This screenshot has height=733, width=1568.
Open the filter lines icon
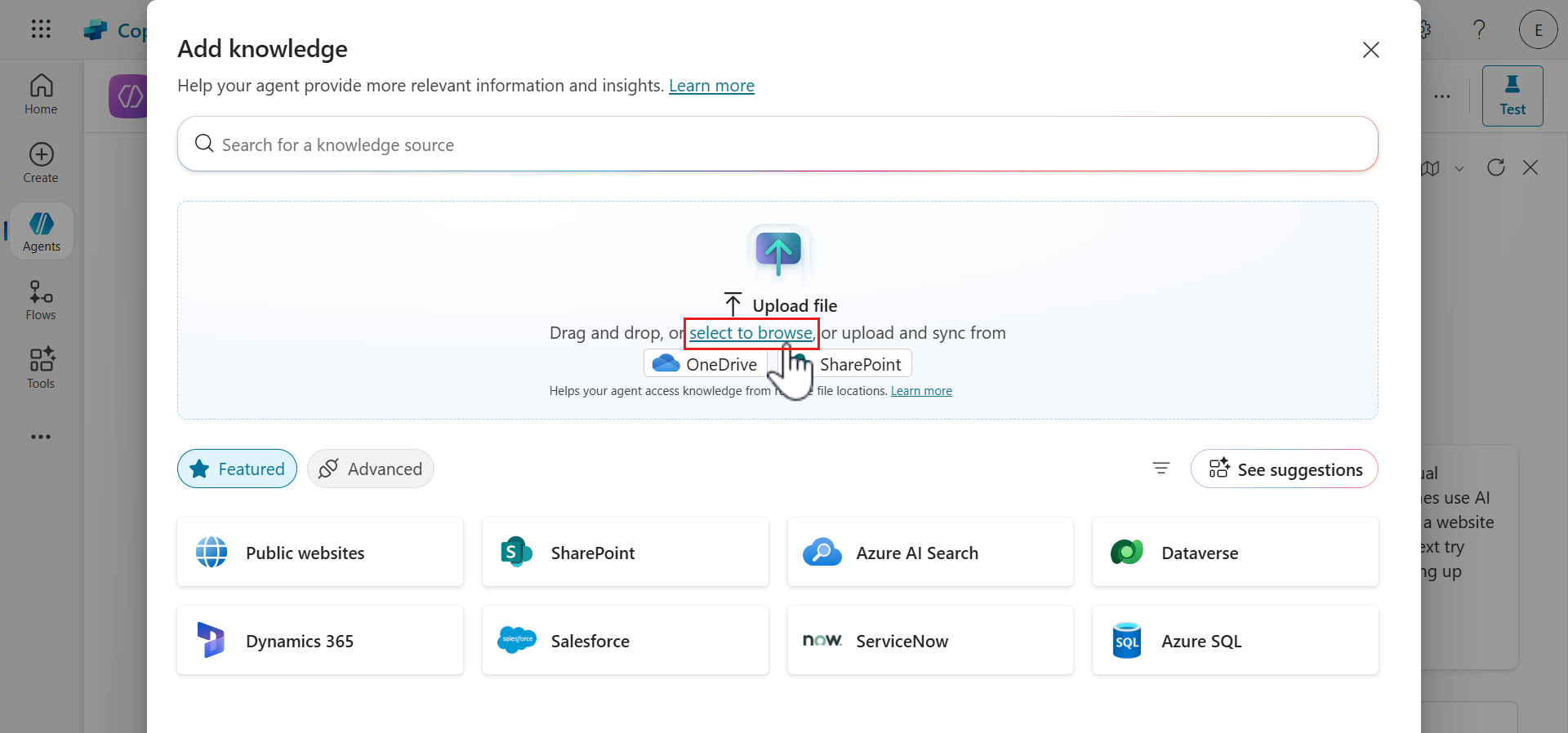[1161, 469]
